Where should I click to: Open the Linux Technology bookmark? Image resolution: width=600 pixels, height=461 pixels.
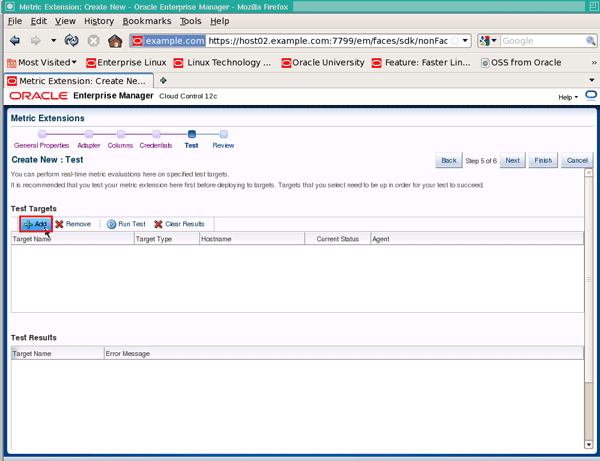click(222, 62)
